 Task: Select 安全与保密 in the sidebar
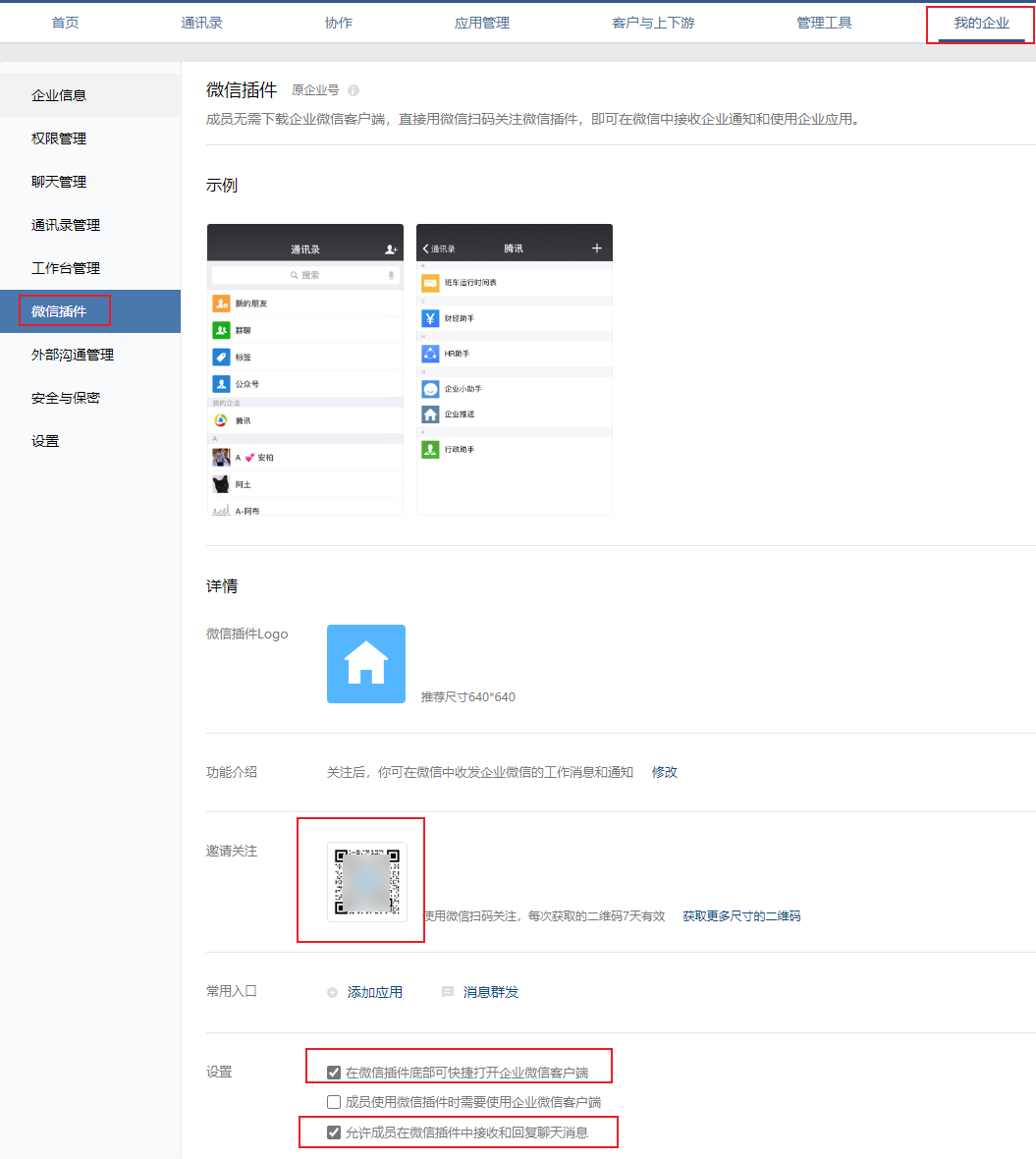click(66, 398)
